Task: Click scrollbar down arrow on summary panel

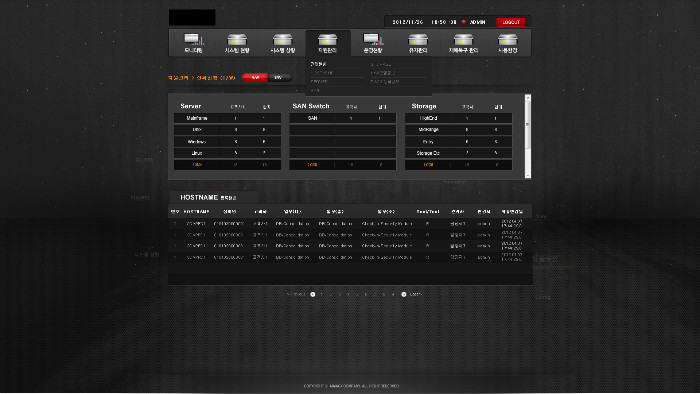Action: (528, 175)
